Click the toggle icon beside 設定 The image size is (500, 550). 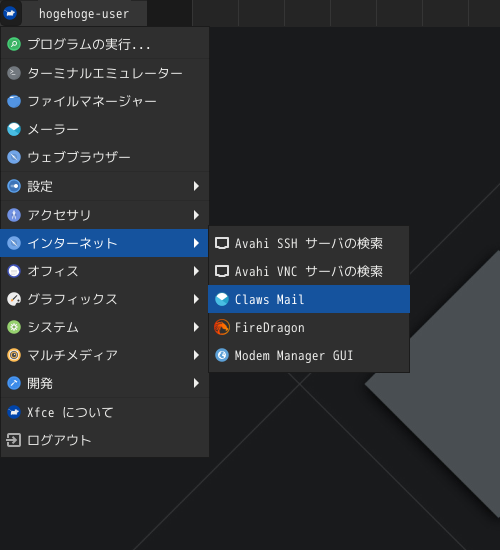(x=14, y=186)
